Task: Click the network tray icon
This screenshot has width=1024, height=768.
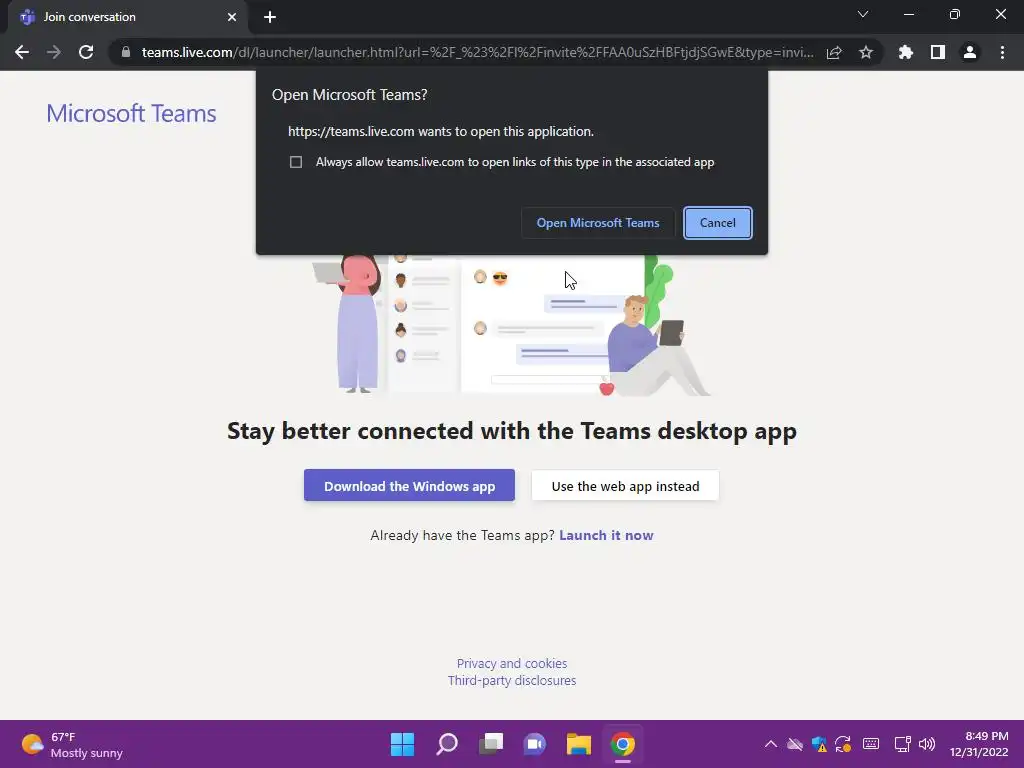Action: (x=903, y=744)
